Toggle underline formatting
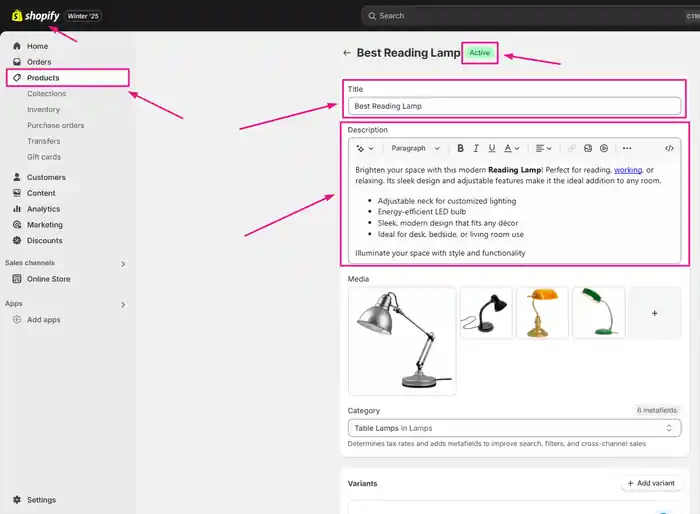Screen dimensions: 700x514 click(492, 148)
